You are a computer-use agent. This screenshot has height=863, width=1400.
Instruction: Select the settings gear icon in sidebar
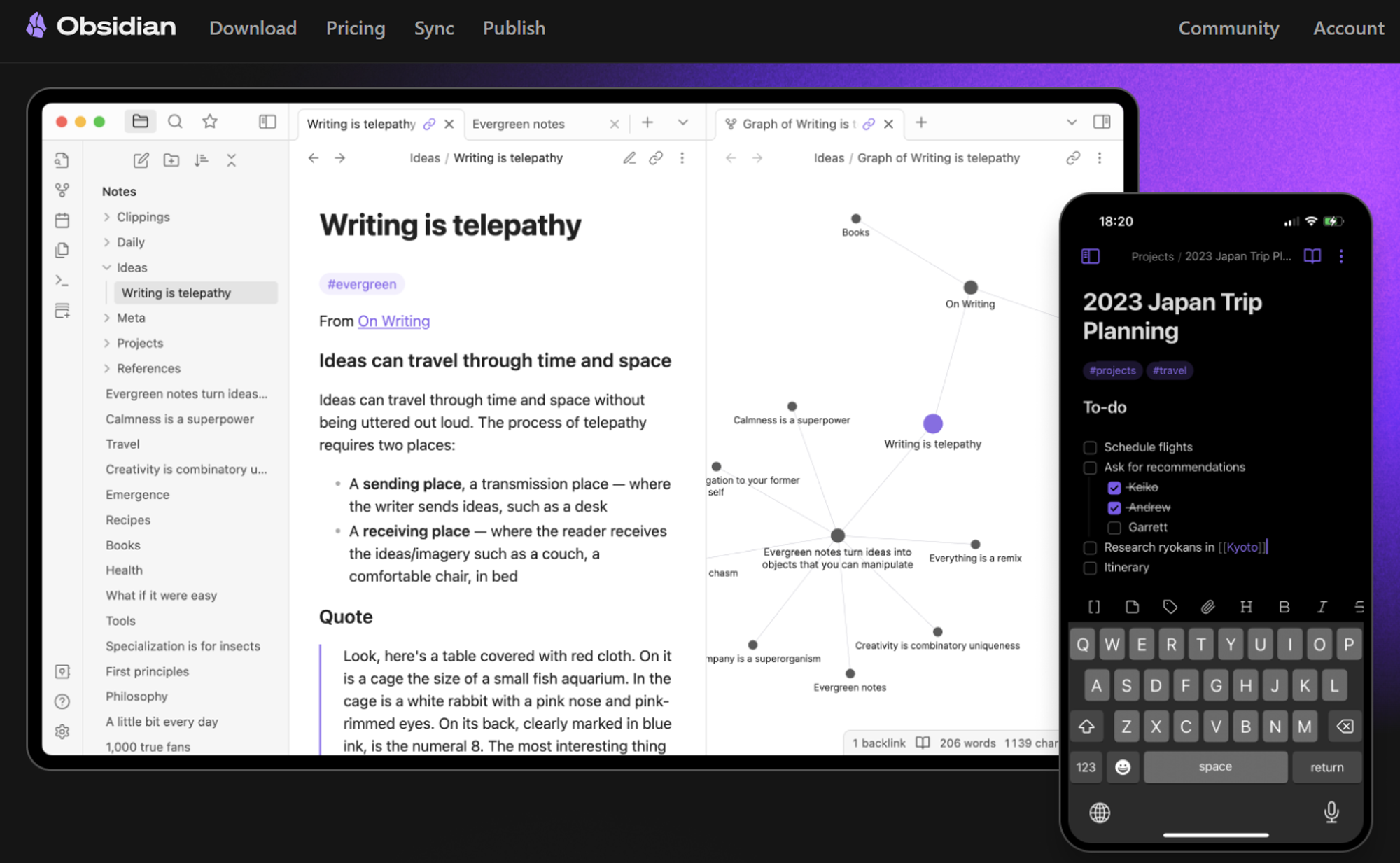(61, 731)
